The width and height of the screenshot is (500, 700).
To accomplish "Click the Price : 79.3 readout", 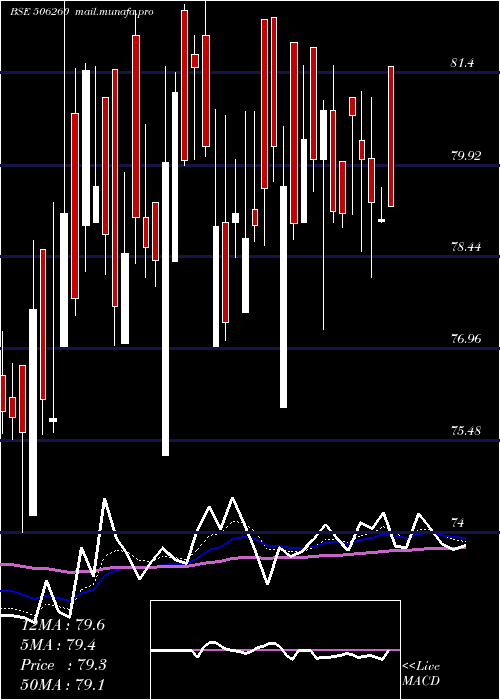I will [63, 665].
